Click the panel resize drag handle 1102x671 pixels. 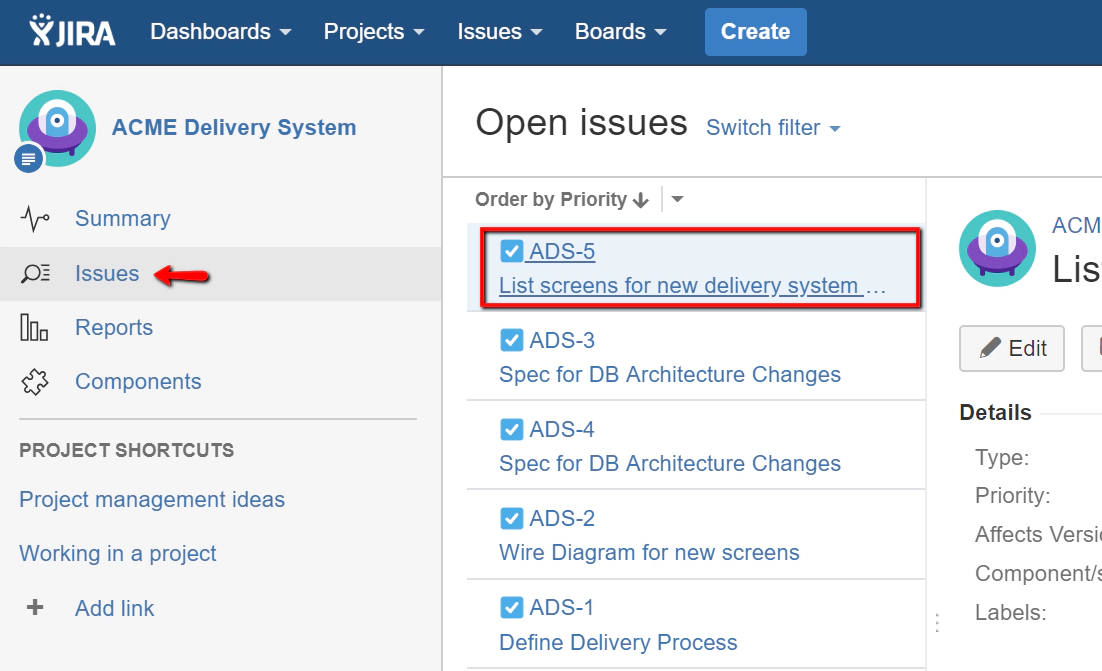937,622
